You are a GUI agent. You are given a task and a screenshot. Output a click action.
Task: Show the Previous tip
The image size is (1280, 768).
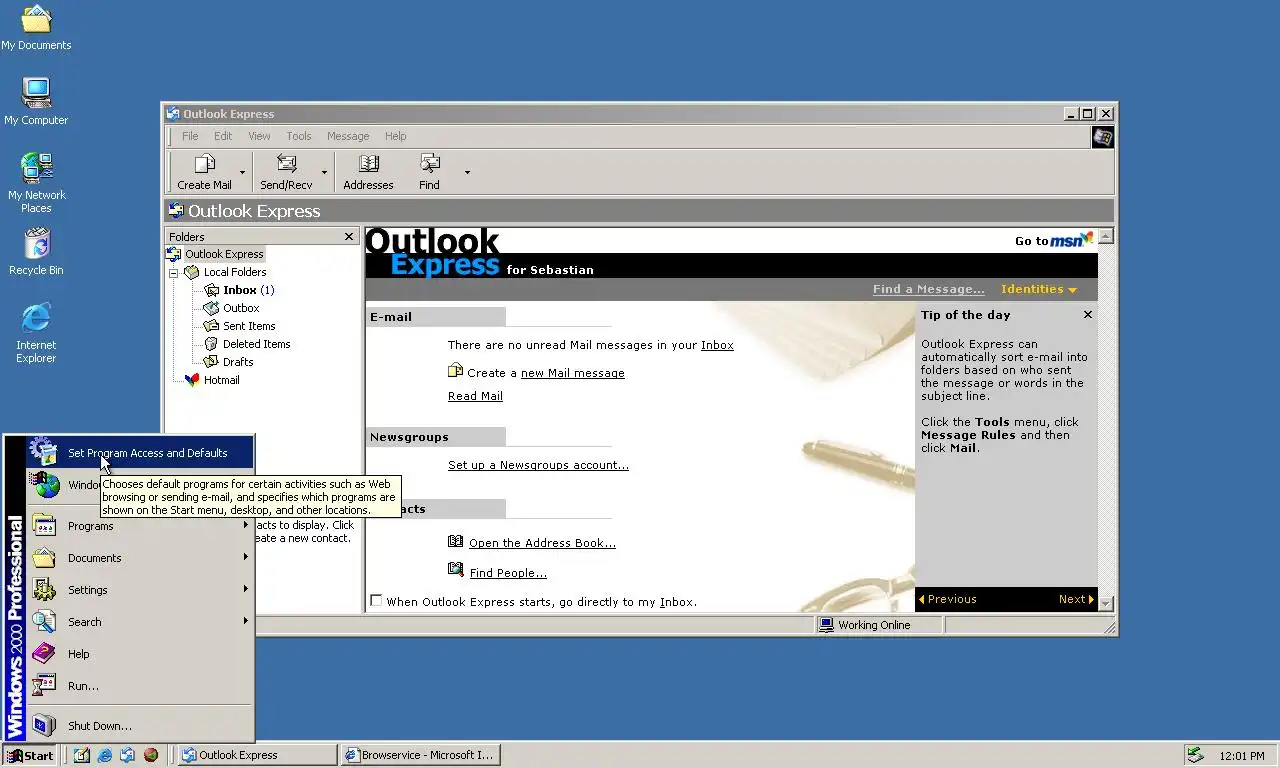(947, 599)
